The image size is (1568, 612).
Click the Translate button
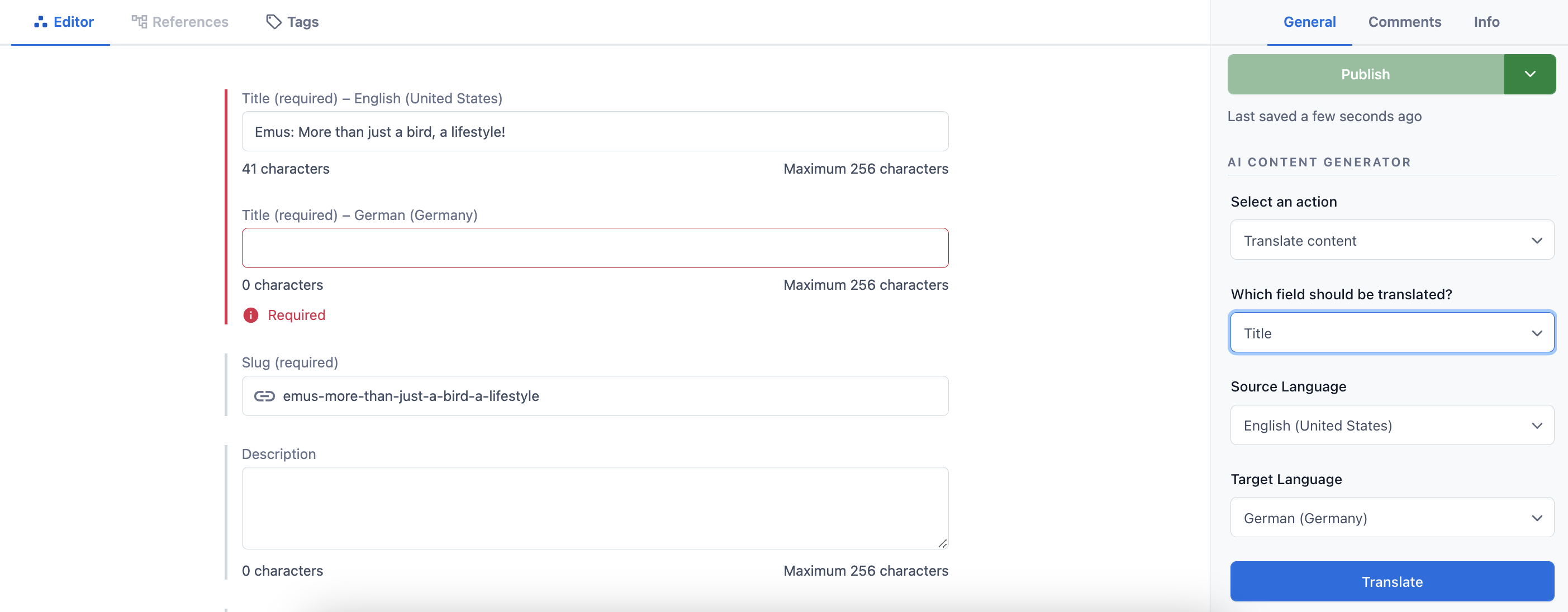(1391, 581)
